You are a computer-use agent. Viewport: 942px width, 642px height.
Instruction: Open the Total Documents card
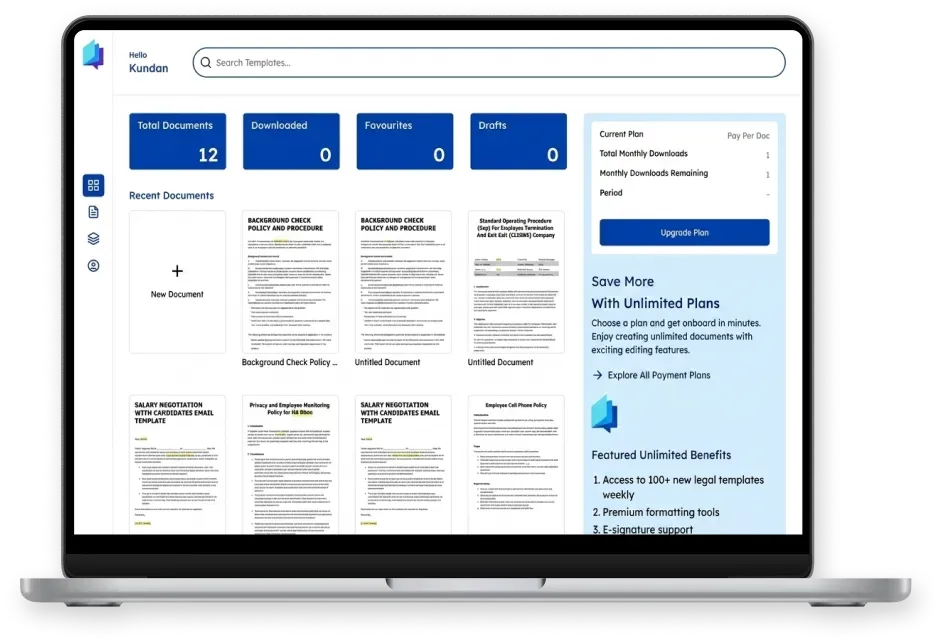coord(177,141)
